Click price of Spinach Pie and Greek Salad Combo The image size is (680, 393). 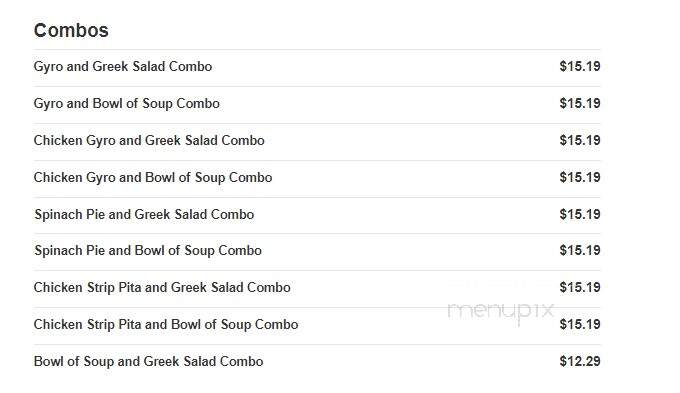[580, 214]
